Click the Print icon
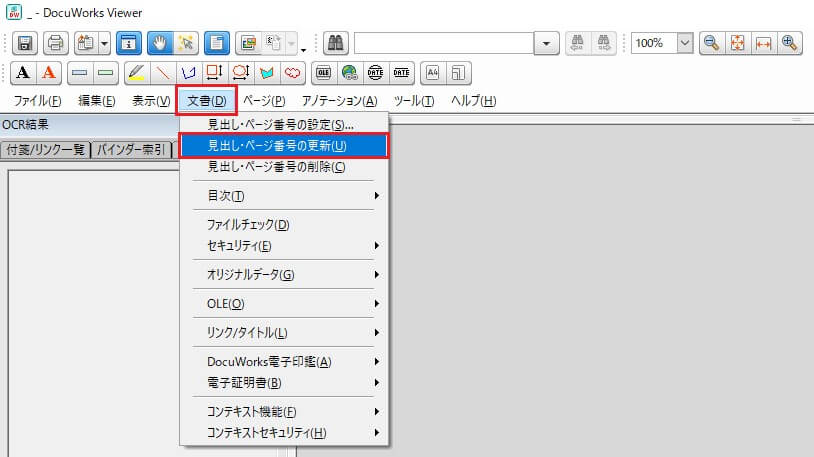This screenshot has height=457, width=814. tap(56, 43)
